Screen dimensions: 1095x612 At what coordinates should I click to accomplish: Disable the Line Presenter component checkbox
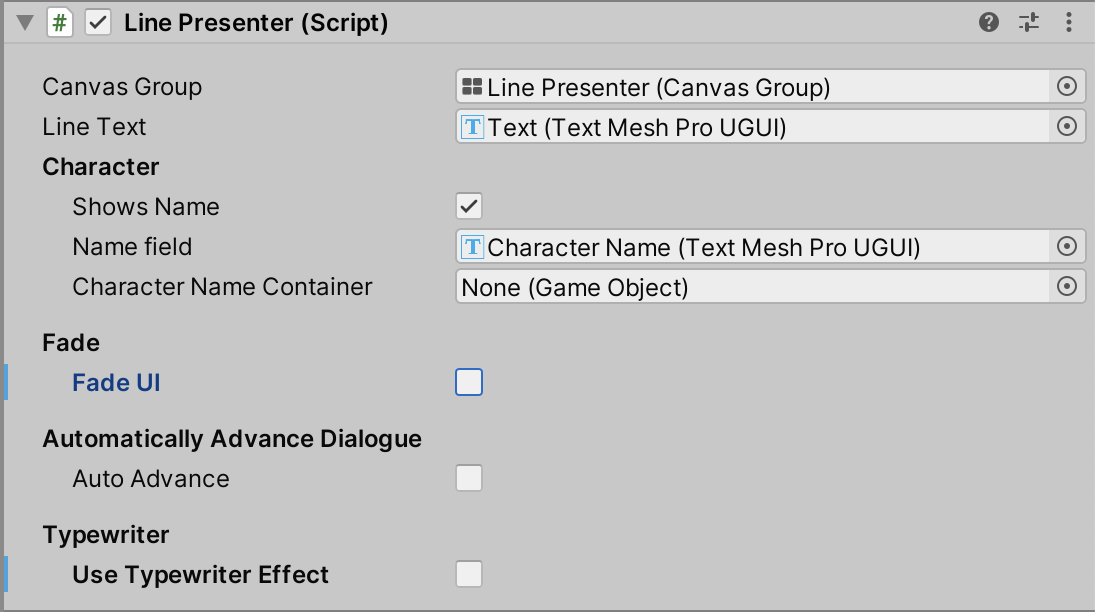coord(98,22)
